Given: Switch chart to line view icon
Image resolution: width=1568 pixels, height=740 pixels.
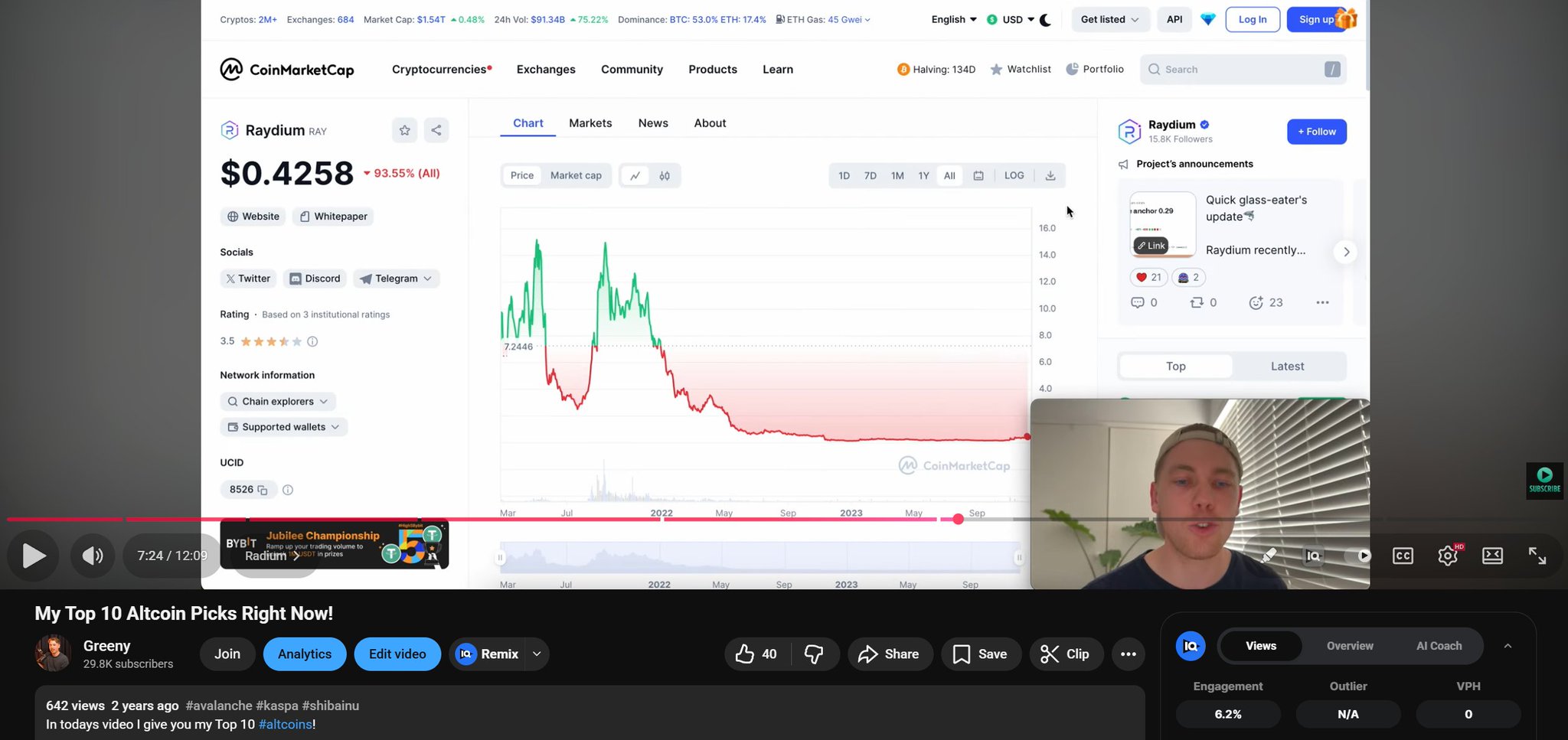Looking at the screenshot, I should click(635, 175).
